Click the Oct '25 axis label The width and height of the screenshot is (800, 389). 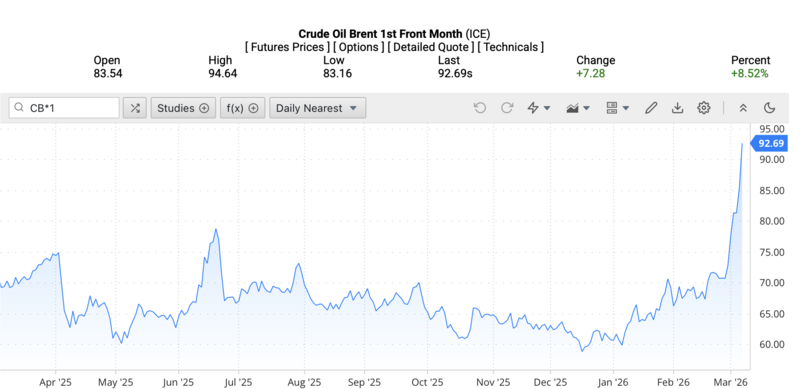click(x=427, y=381)
